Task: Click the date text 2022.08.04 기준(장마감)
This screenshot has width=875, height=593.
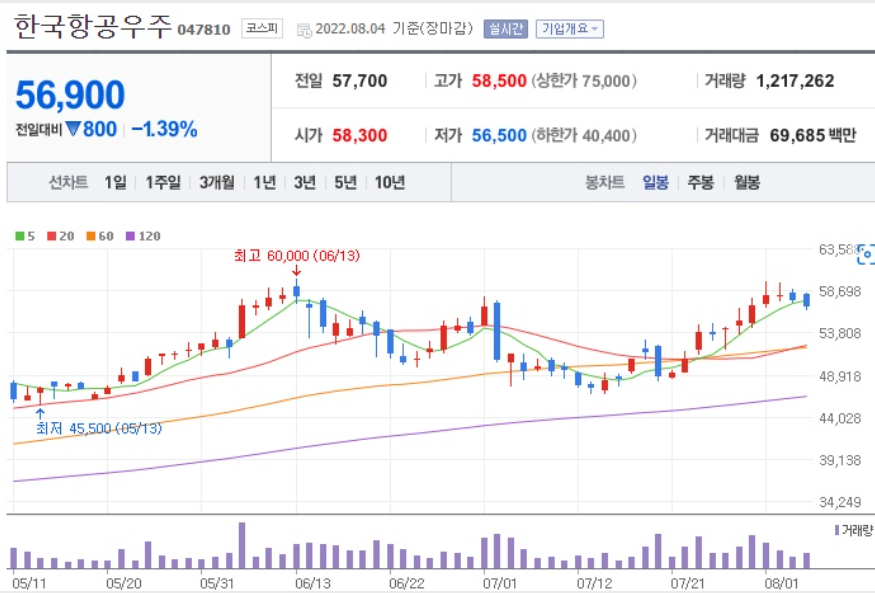Action: pos(394,29)
